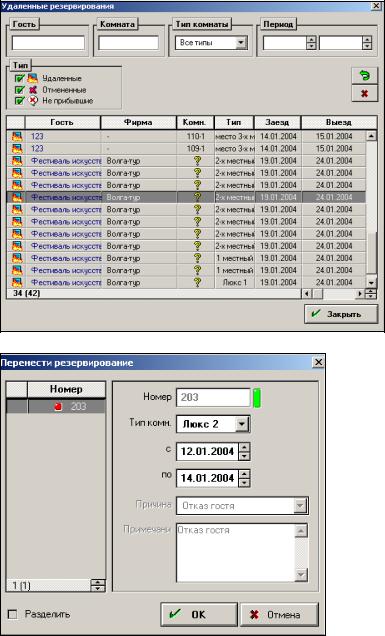This screenshot has height=636, width=385.
Task: Click the green indicator next to Номер field
Action: (x=257, y=398)
